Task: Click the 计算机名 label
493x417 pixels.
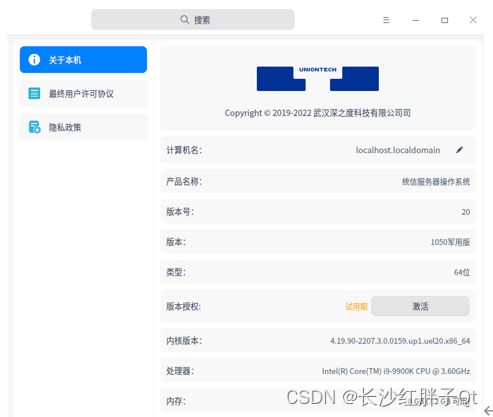Action: click(184, 150)
